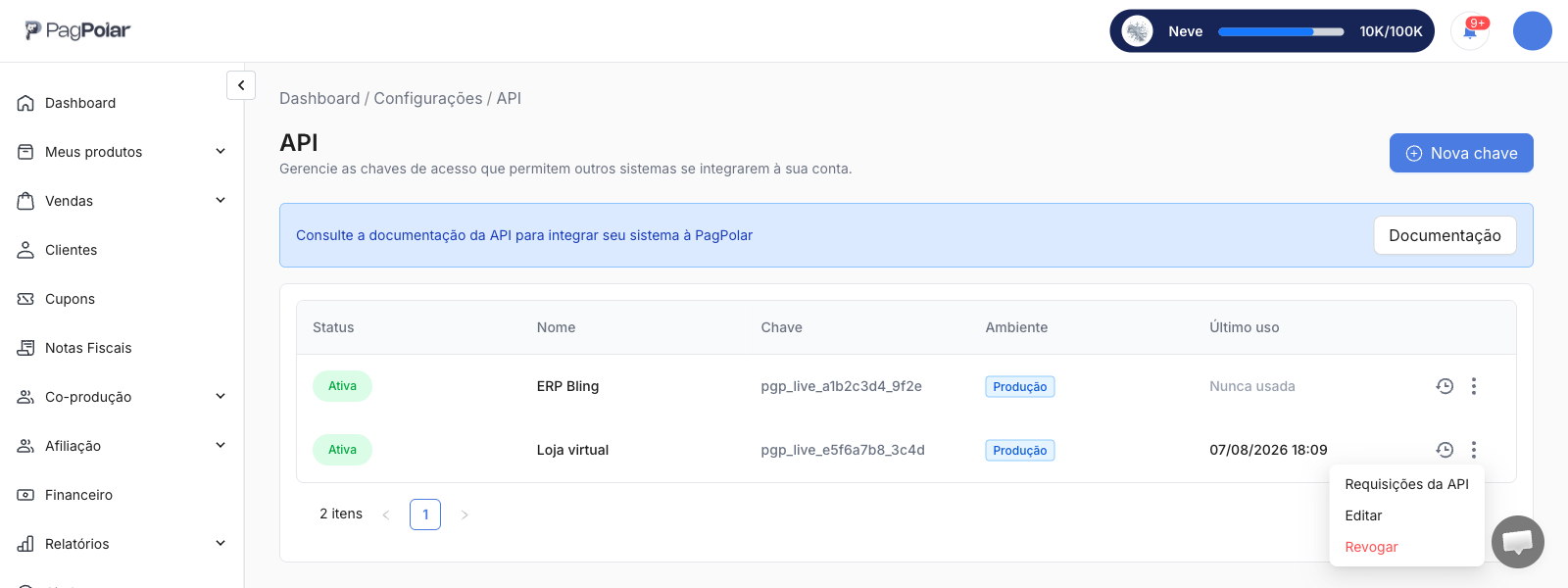Image resolution: width=1568 pixels, height=588 pixels.
Task: Click the Ativa badge for ERP Bling
Action: [x=342, y=386]
